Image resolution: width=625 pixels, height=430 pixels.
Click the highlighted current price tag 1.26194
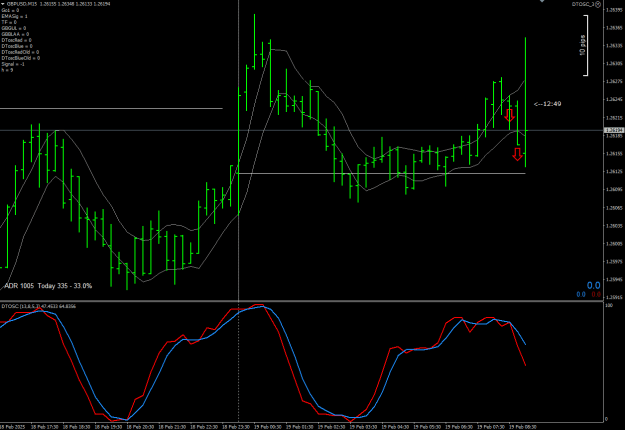pos(614,130)
